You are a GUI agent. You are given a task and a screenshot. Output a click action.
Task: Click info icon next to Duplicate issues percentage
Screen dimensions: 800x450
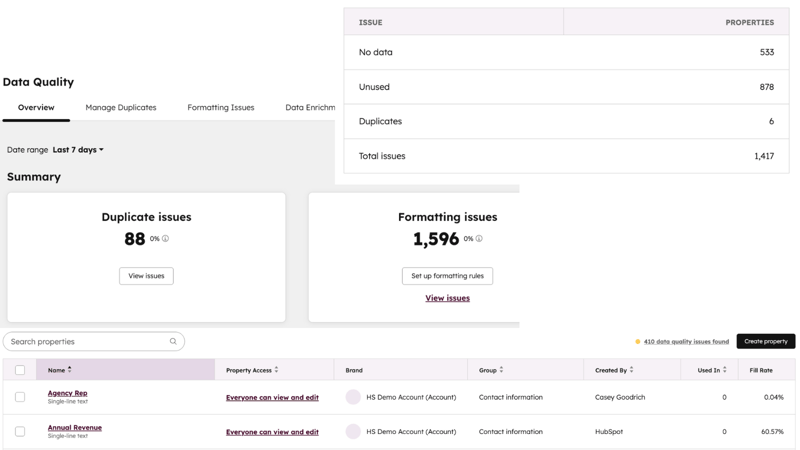166,239
